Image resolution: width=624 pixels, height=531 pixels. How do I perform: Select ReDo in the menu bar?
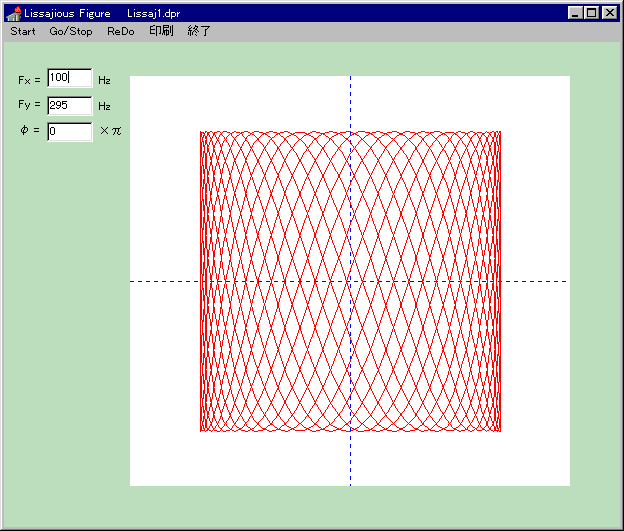[x=120, y=31]
